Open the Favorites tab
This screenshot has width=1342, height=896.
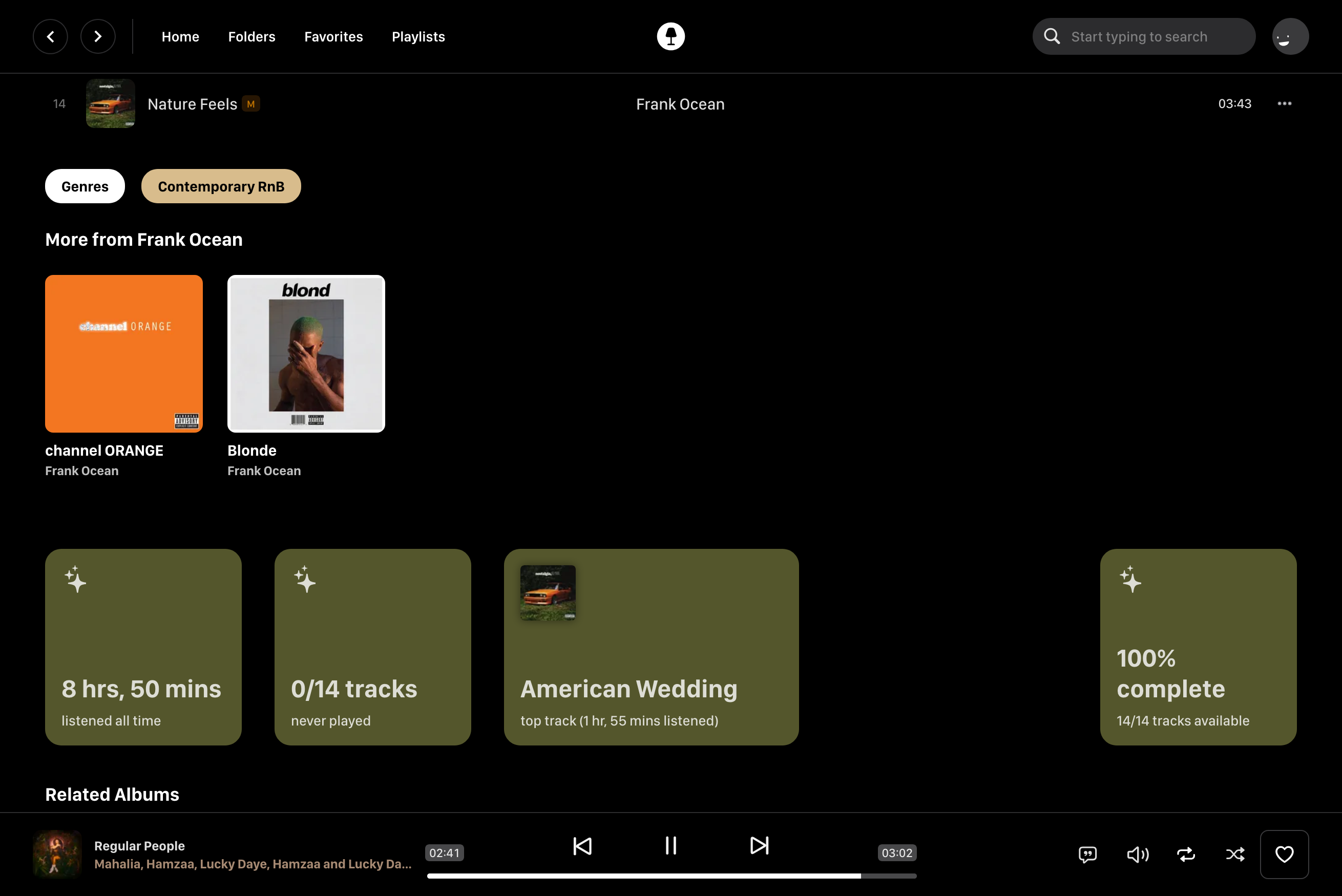point(334,36)
